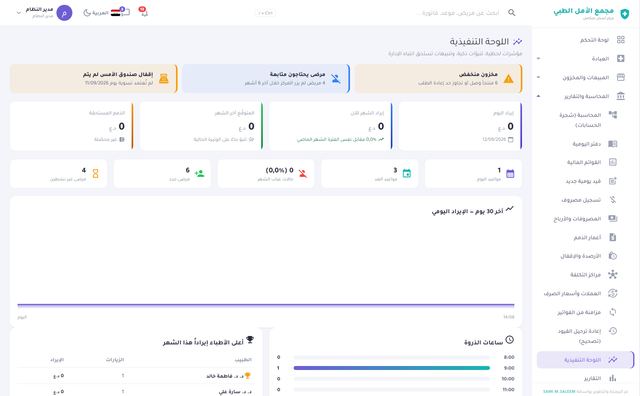Click the مزامنة من الفواتير sync icon

(x=613, y=312)
